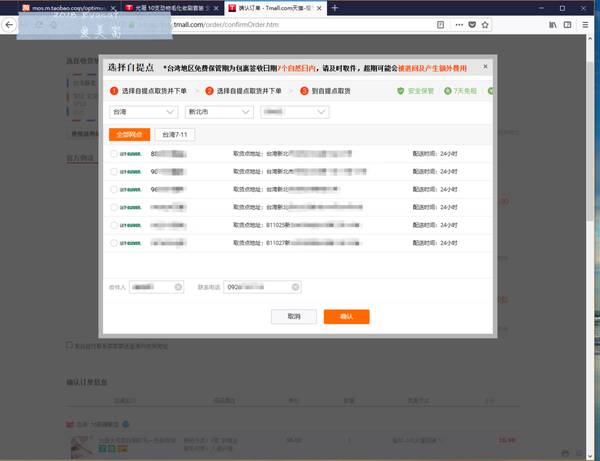Close the second Tmall product tab
The image size is (600, 461).
[x=216, y=8]
